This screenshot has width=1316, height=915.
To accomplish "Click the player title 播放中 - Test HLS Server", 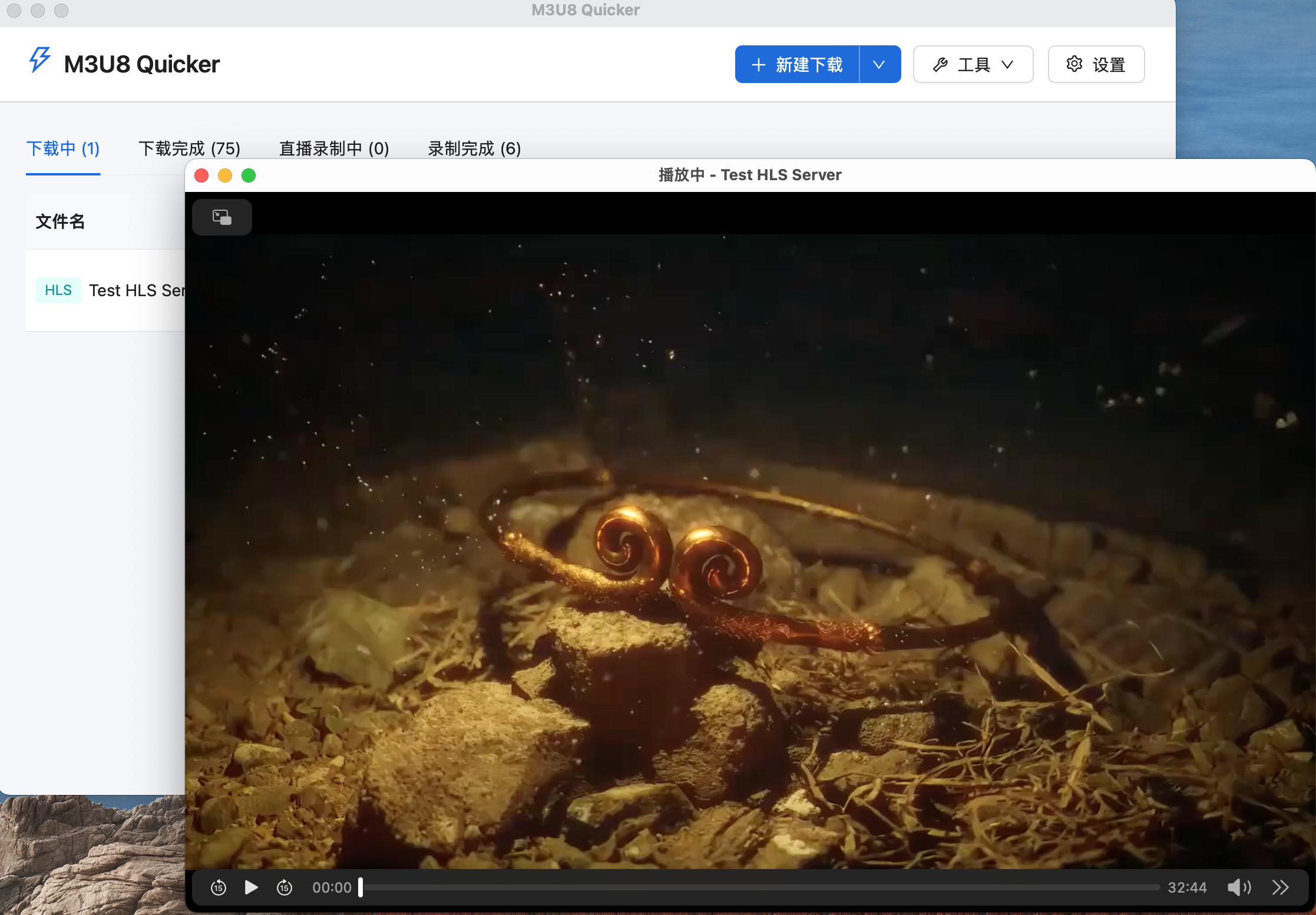I will point(750,175).
